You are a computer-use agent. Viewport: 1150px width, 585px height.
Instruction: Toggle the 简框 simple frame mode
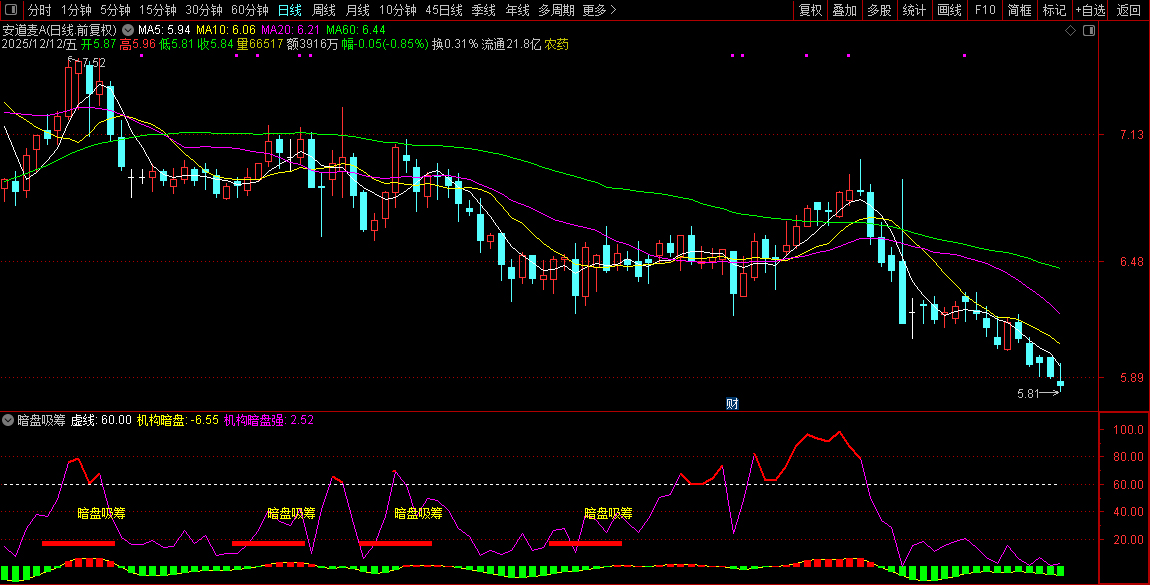pos(1019,10)
